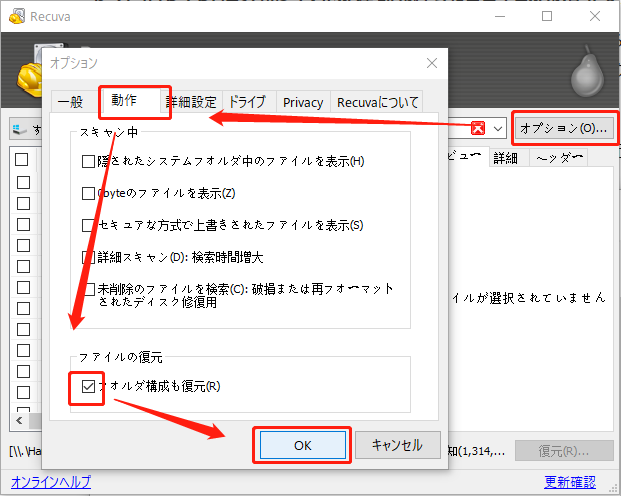Viewport: 621px width, 496px height.
Task: Close the オプション dialog
Action: pos(432,63)
